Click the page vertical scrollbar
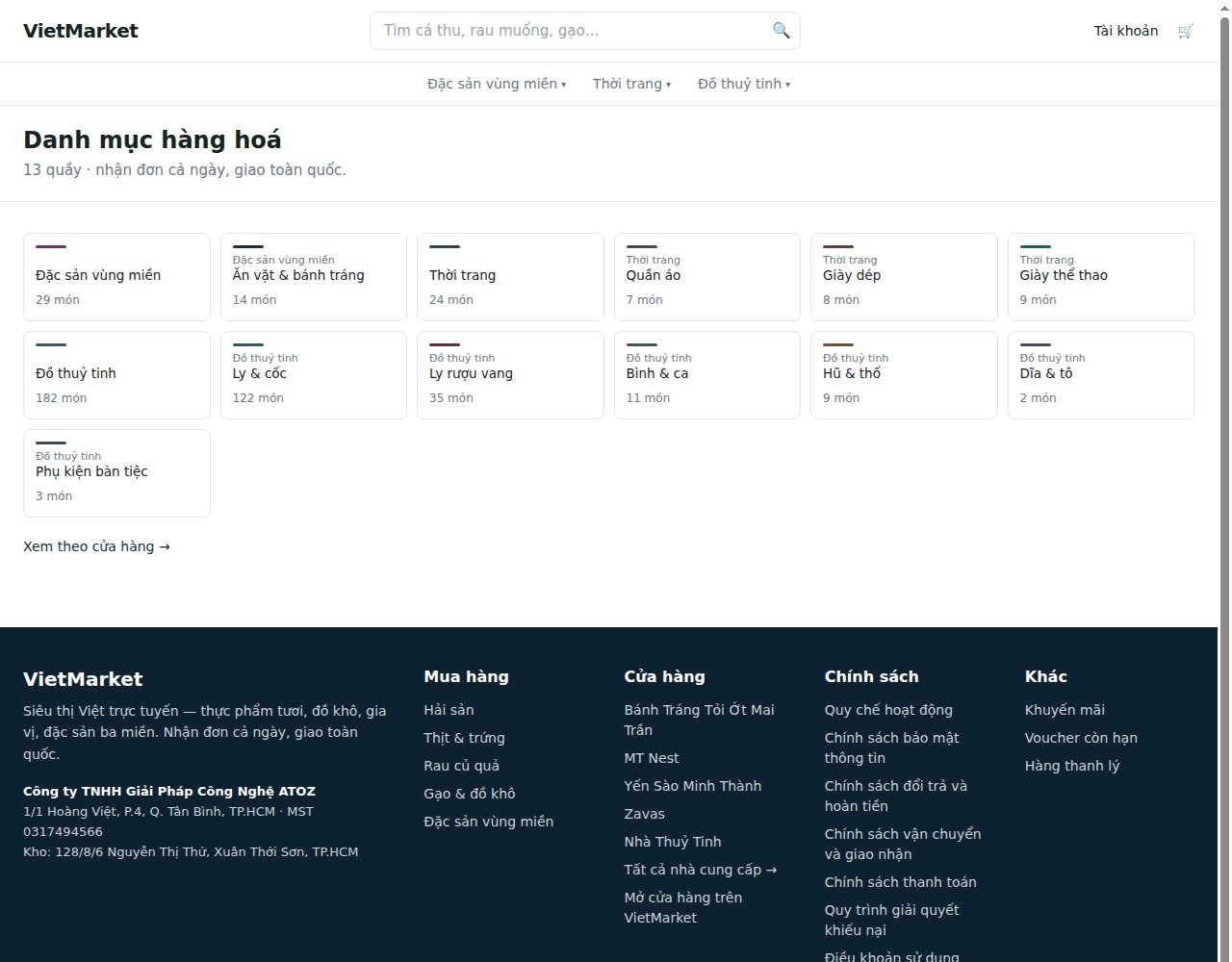Viewport: 1232px width, 962px height. [x=1224, y=481]
